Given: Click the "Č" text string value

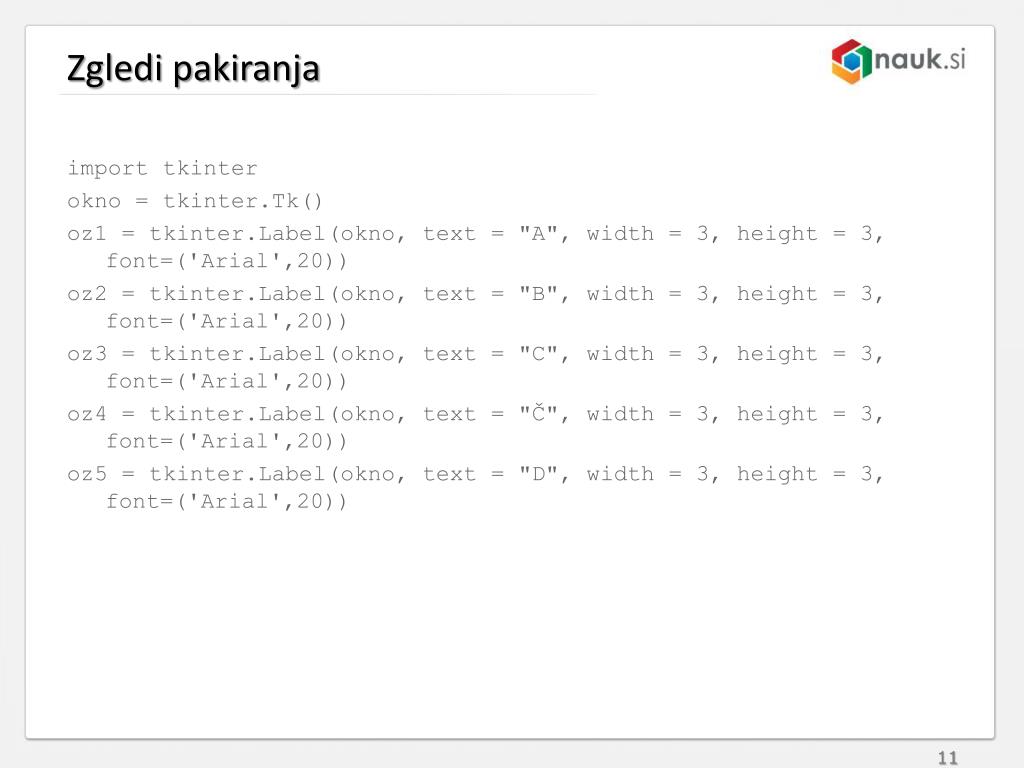Looking at the screenshot, I should coord(539,412).
